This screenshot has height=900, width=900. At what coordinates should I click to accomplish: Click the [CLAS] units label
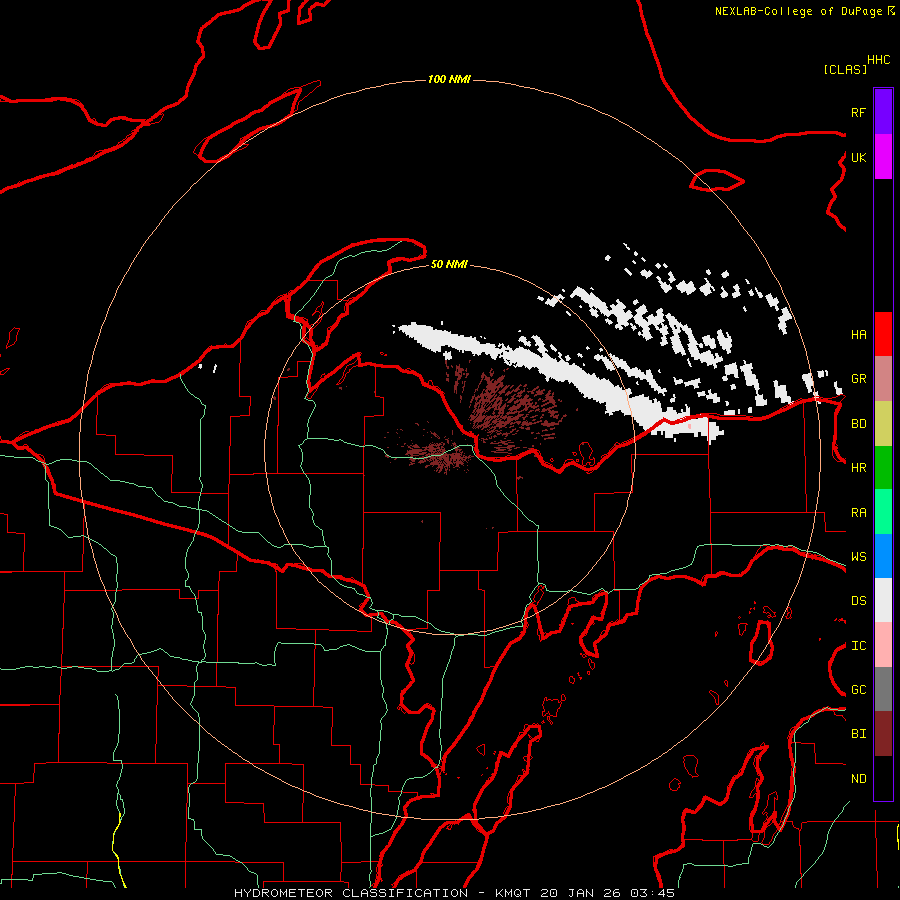(845, 69)
